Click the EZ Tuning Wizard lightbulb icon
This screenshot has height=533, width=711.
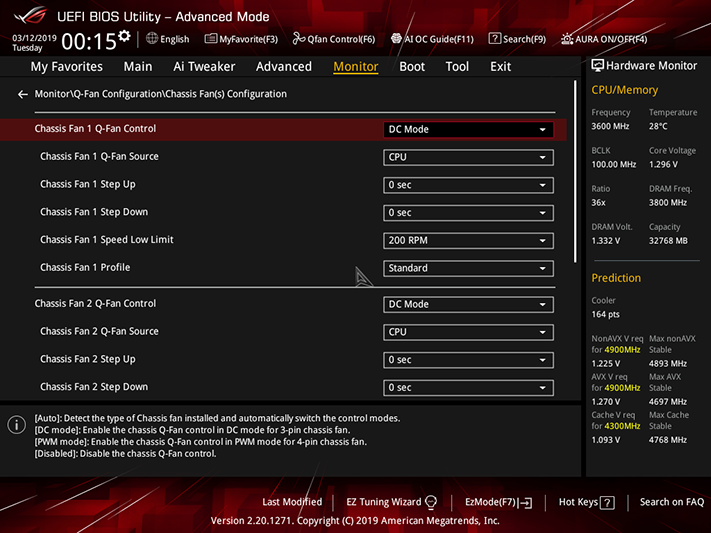click(431, 502)
